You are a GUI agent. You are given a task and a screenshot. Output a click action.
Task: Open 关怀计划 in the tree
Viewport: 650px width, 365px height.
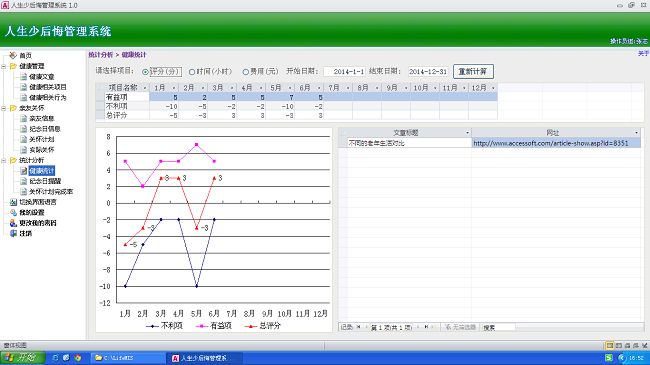point(41,139)
